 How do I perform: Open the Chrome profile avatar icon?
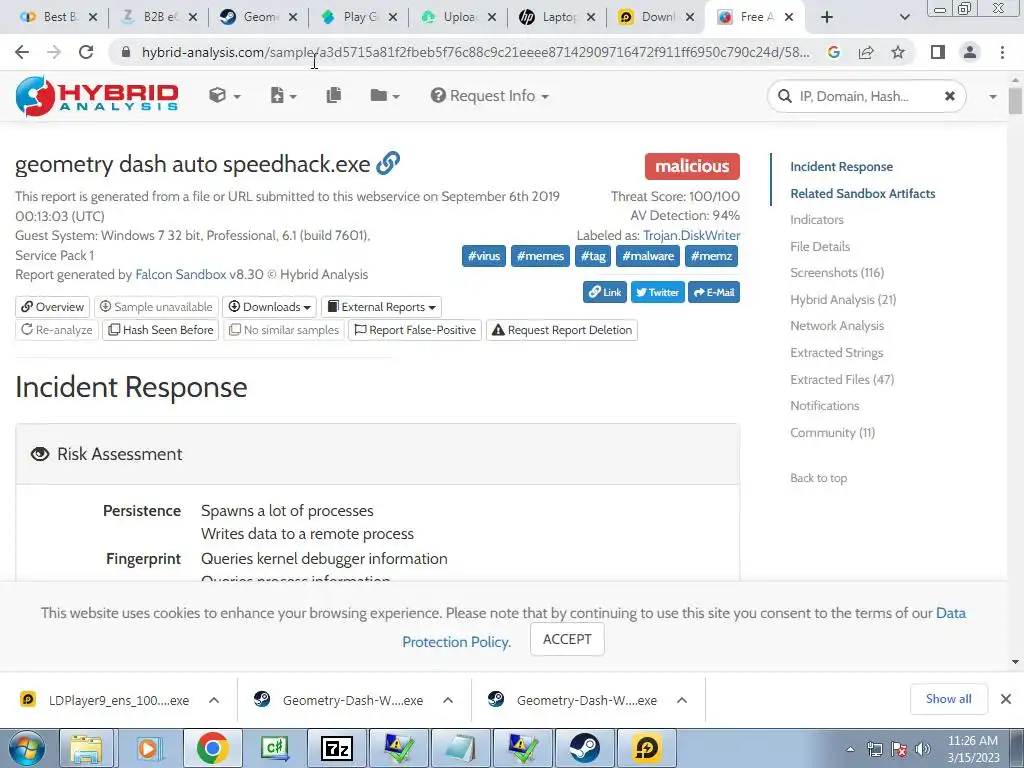(970, 52)
